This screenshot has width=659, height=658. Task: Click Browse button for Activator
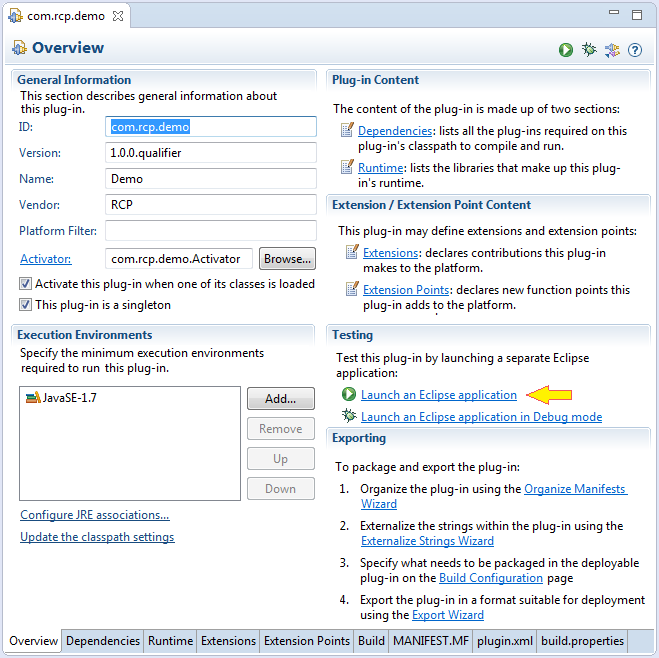(x=287, y=258)
